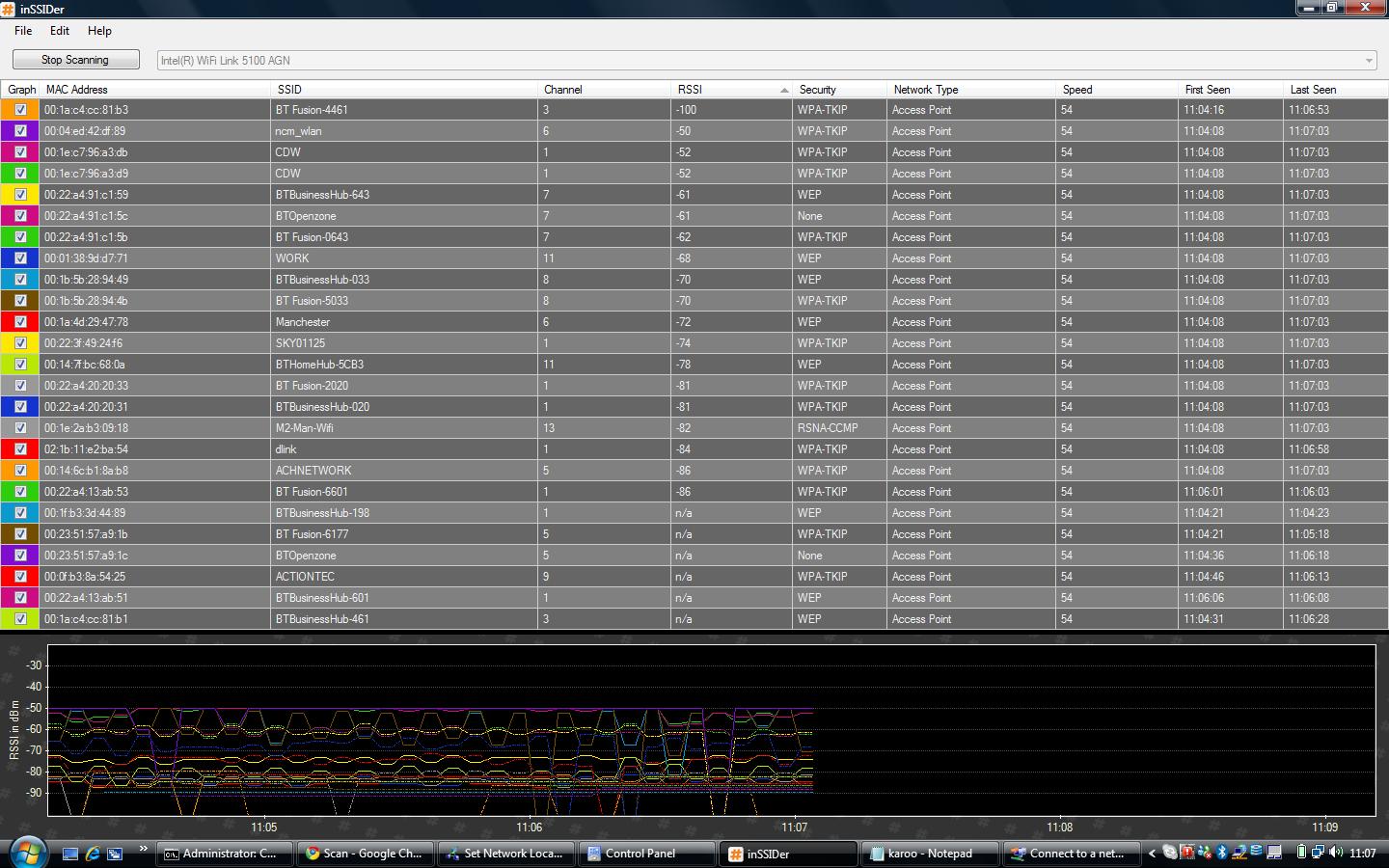Sort by Speed column header

(x=1117, y=90)
